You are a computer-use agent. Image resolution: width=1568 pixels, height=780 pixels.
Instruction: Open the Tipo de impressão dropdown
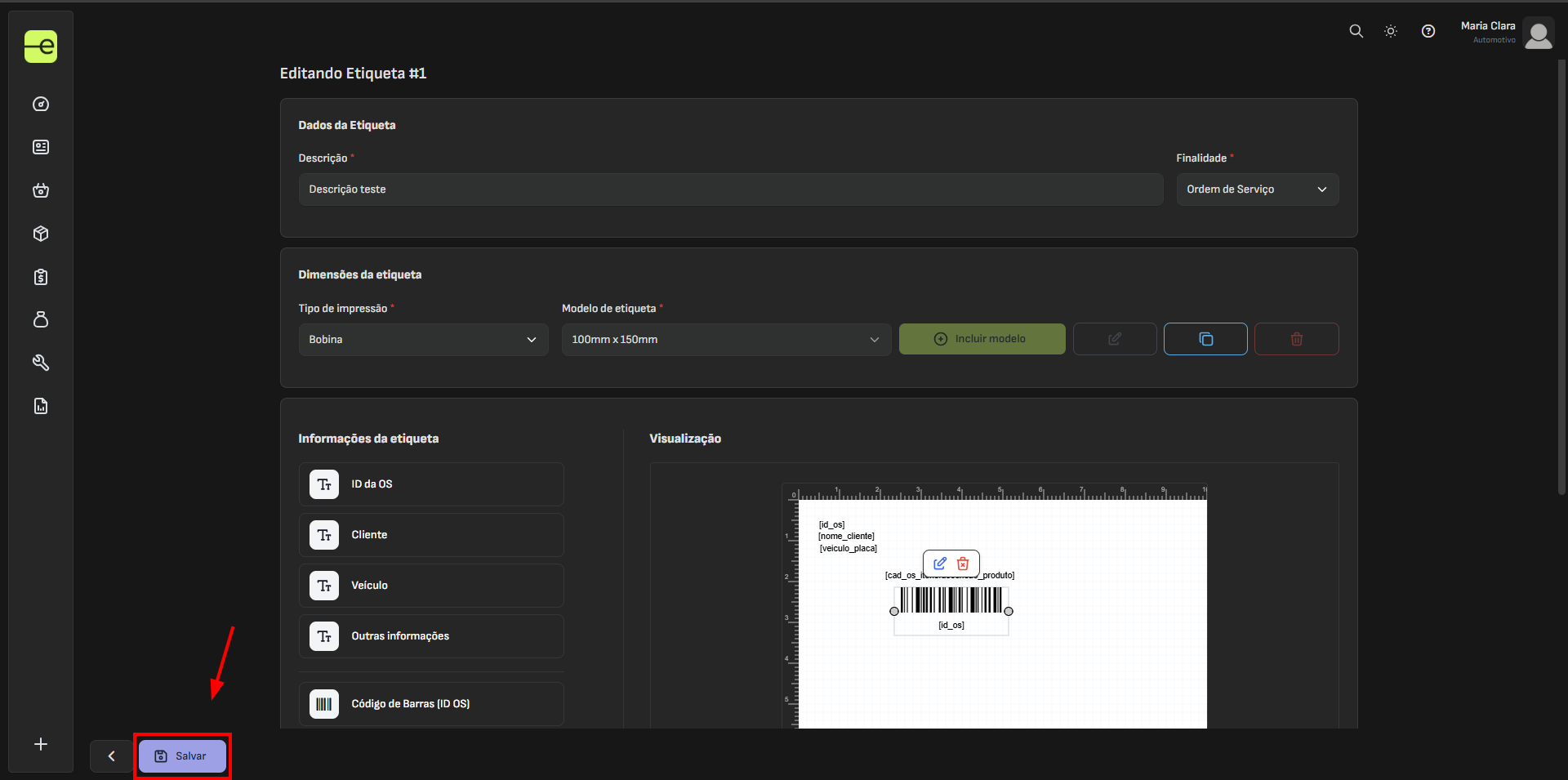[423, 340]
